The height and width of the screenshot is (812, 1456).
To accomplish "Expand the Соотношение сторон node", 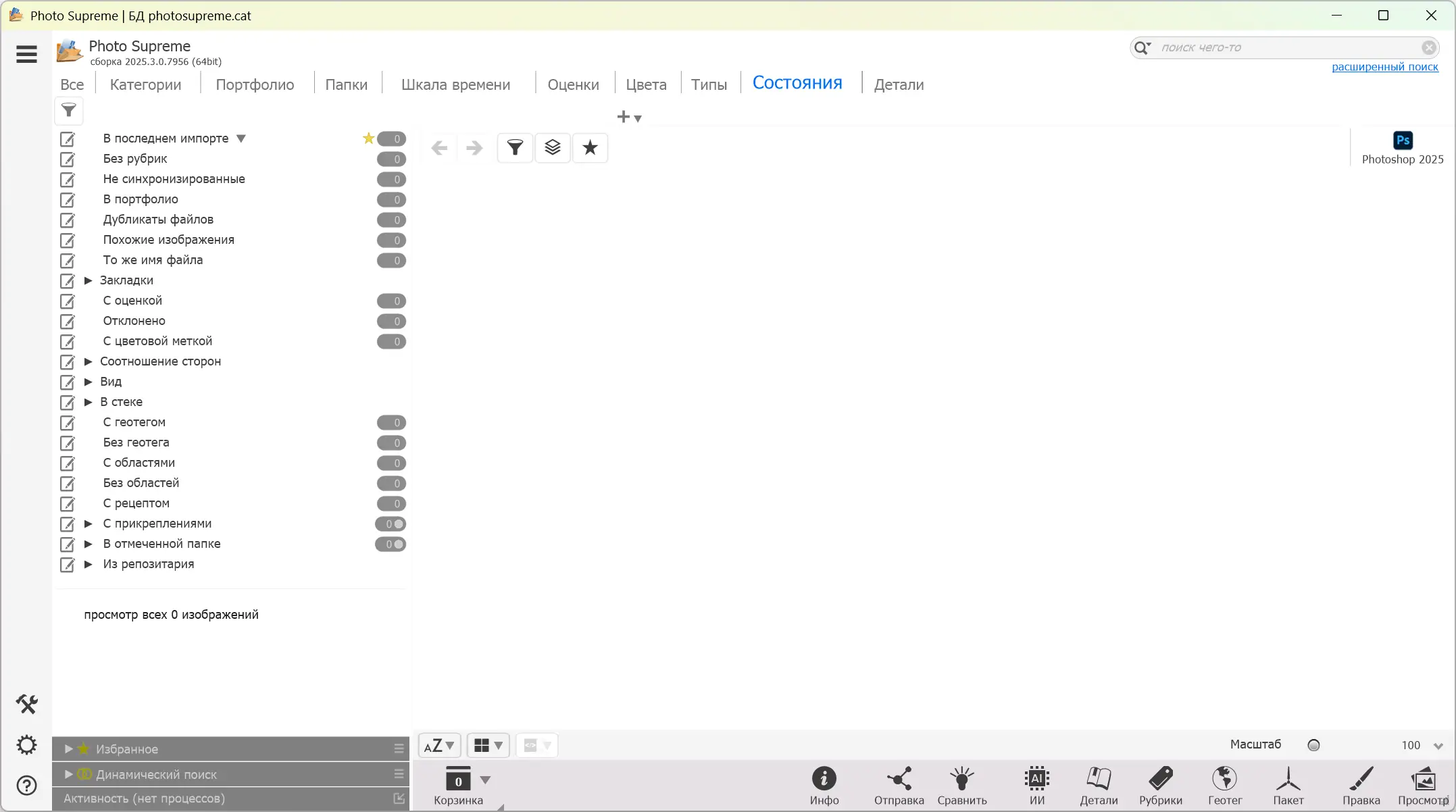I will (x=88, y=361).
